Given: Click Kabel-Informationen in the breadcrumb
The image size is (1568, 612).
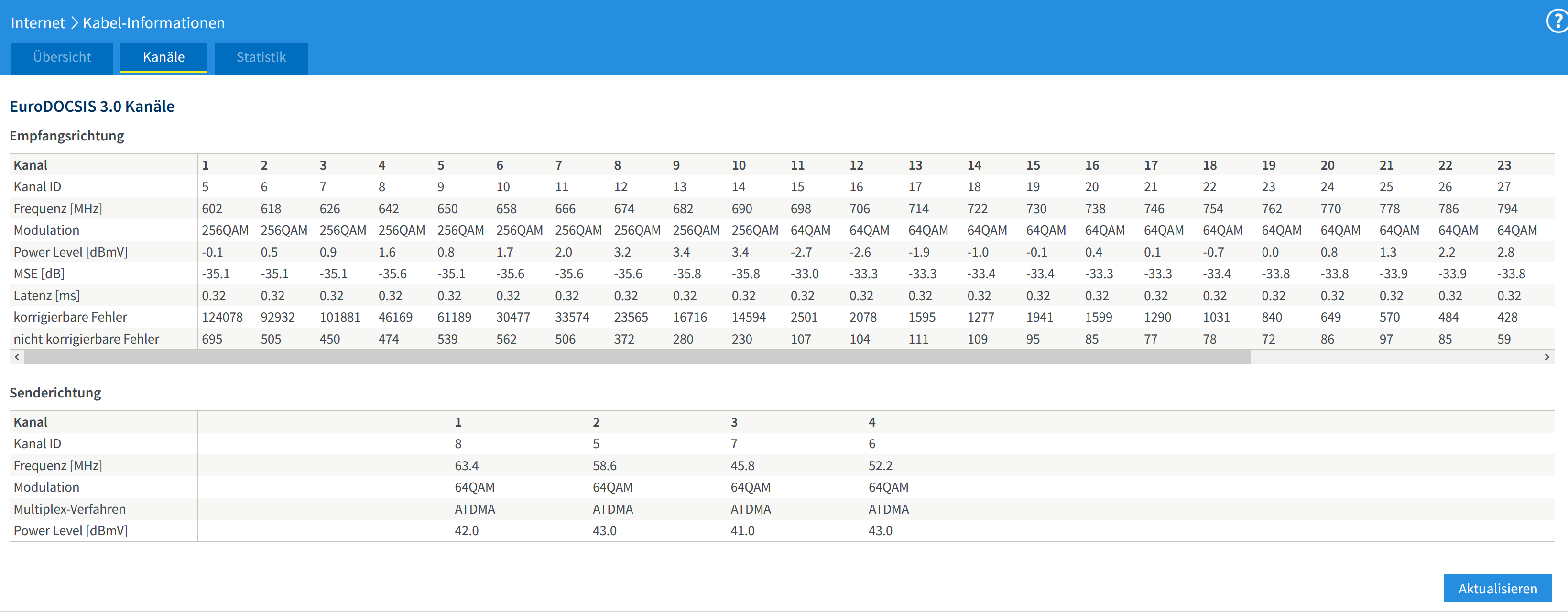Looking at the screenshot, I should 153,23.
